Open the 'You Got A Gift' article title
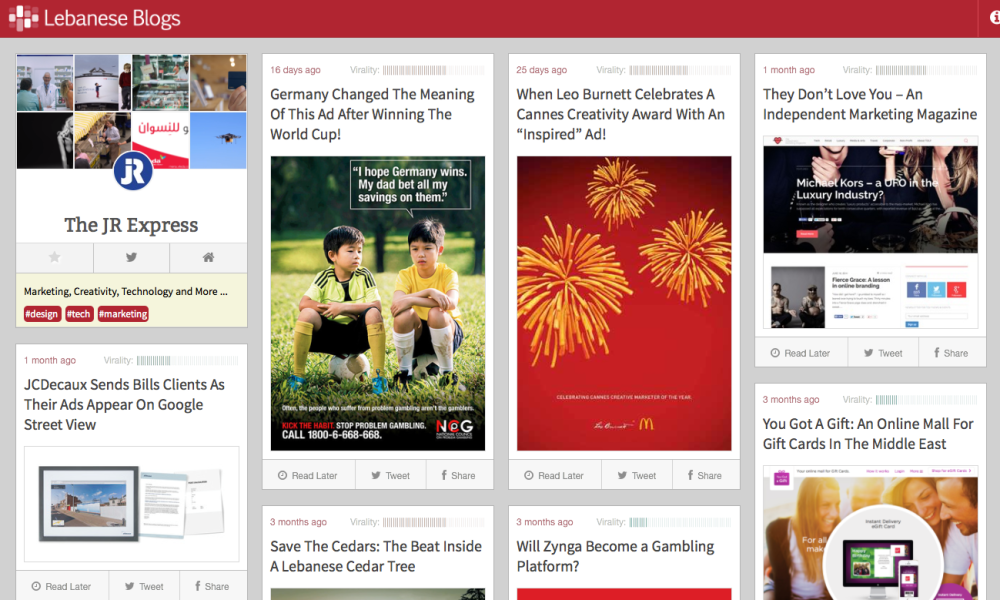The image size is (1000, 600). click(867, 434)
